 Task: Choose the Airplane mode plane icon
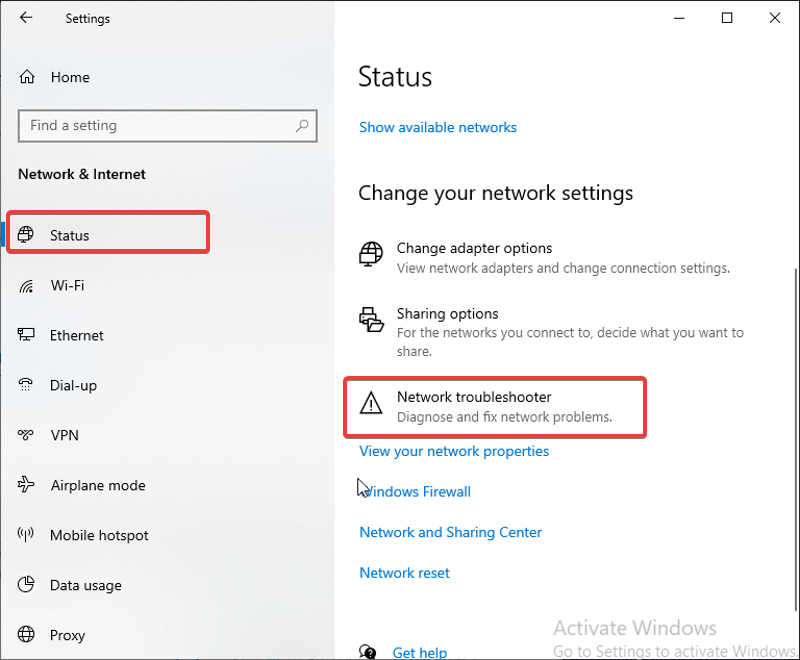click(26, 484)
